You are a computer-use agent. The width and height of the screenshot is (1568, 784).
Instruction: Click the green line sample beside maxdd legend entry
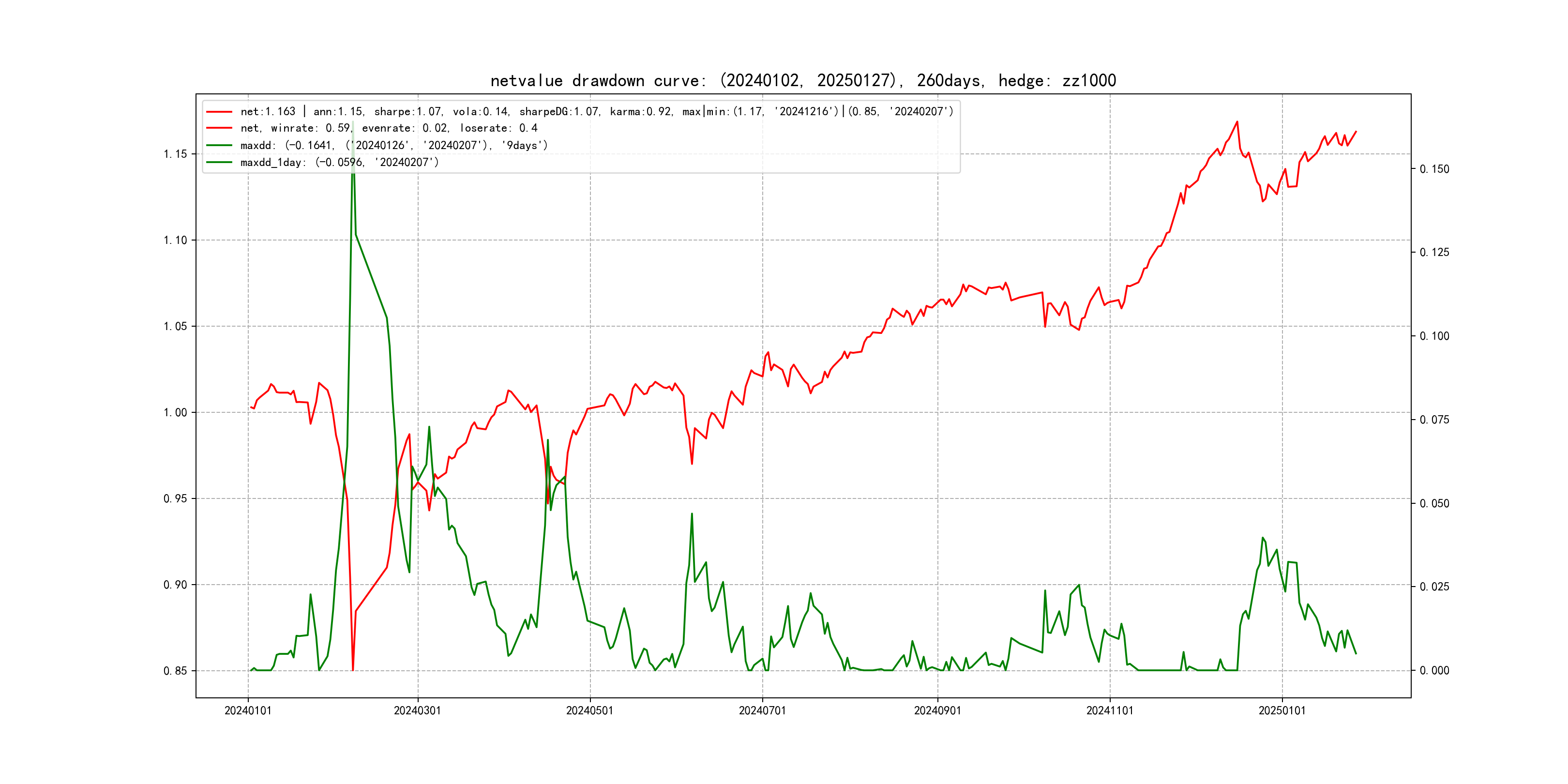click(x=219, y=146)
